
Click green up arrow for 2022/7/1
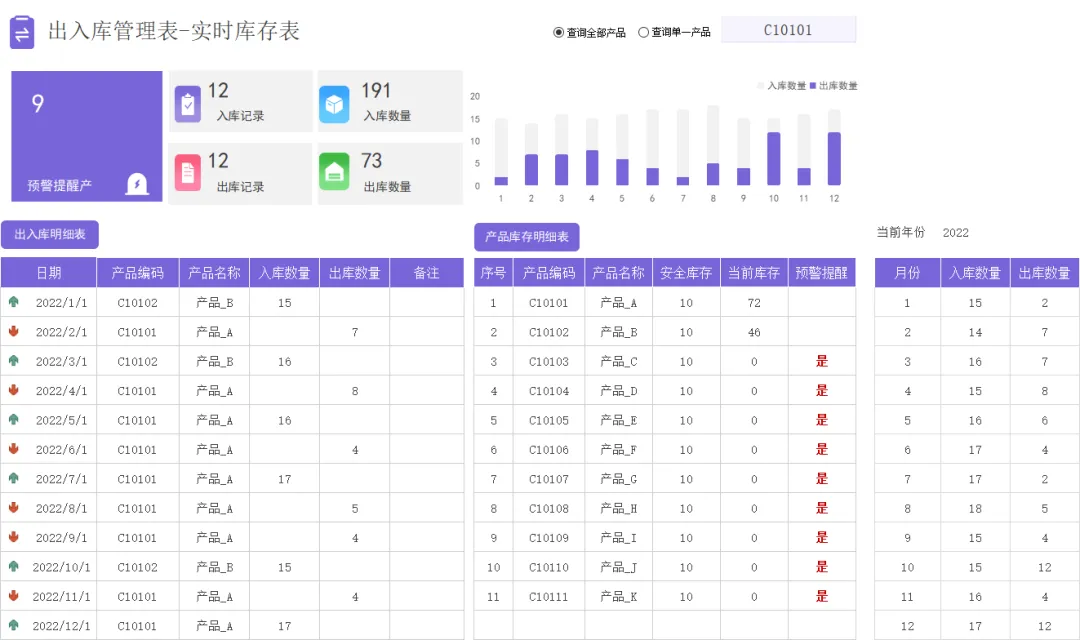pos(13,478)
